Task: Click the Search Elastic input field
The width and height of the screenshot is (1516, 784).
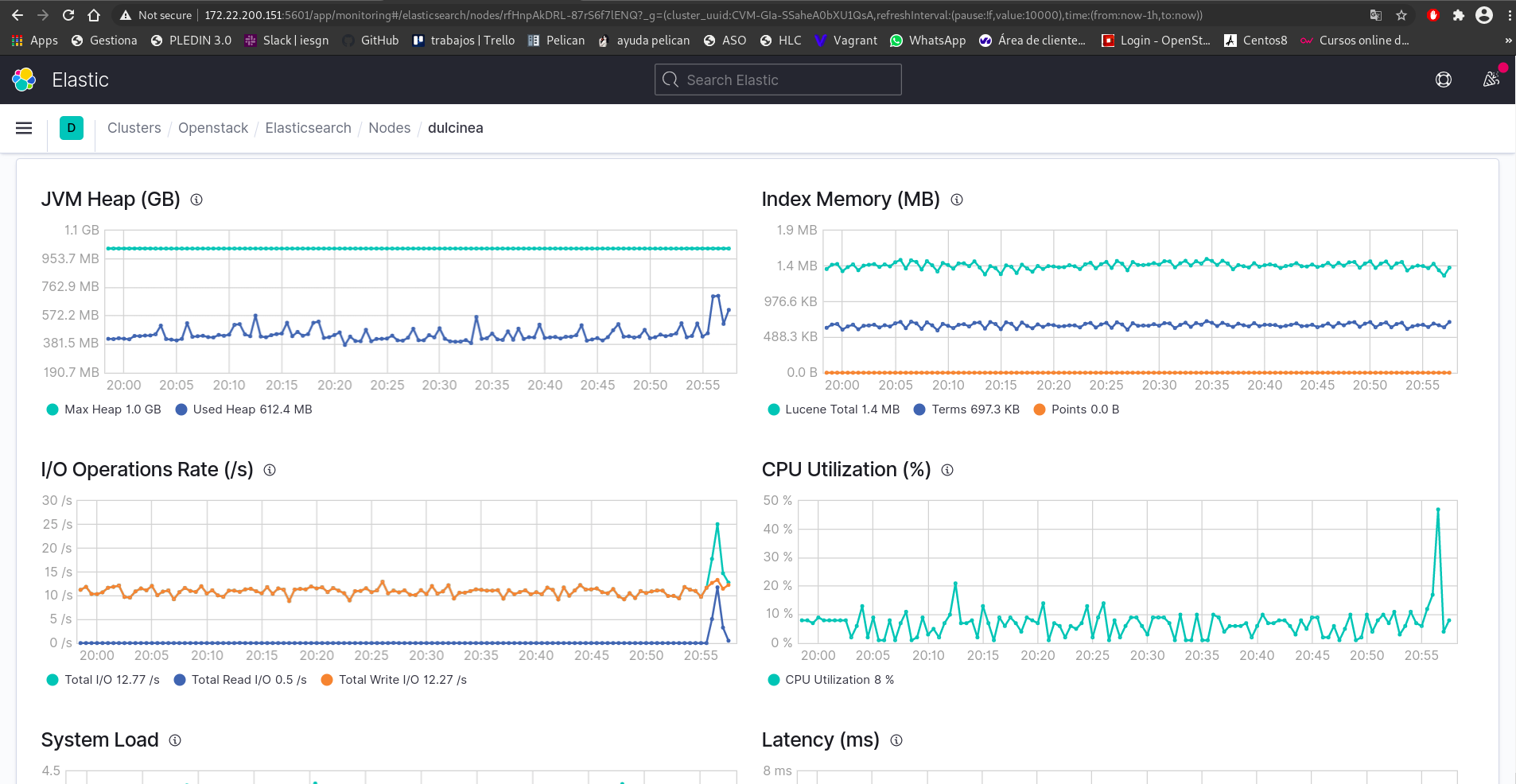Action: click(778, 80)
